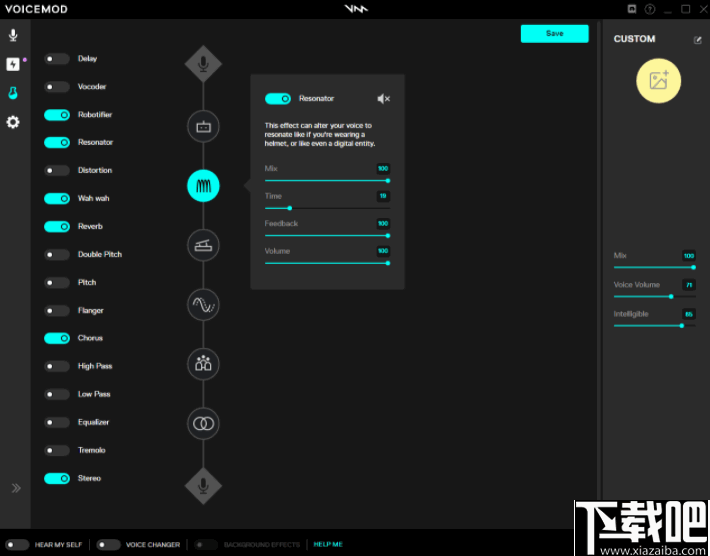Open the HELP ME link

point(328,544)
